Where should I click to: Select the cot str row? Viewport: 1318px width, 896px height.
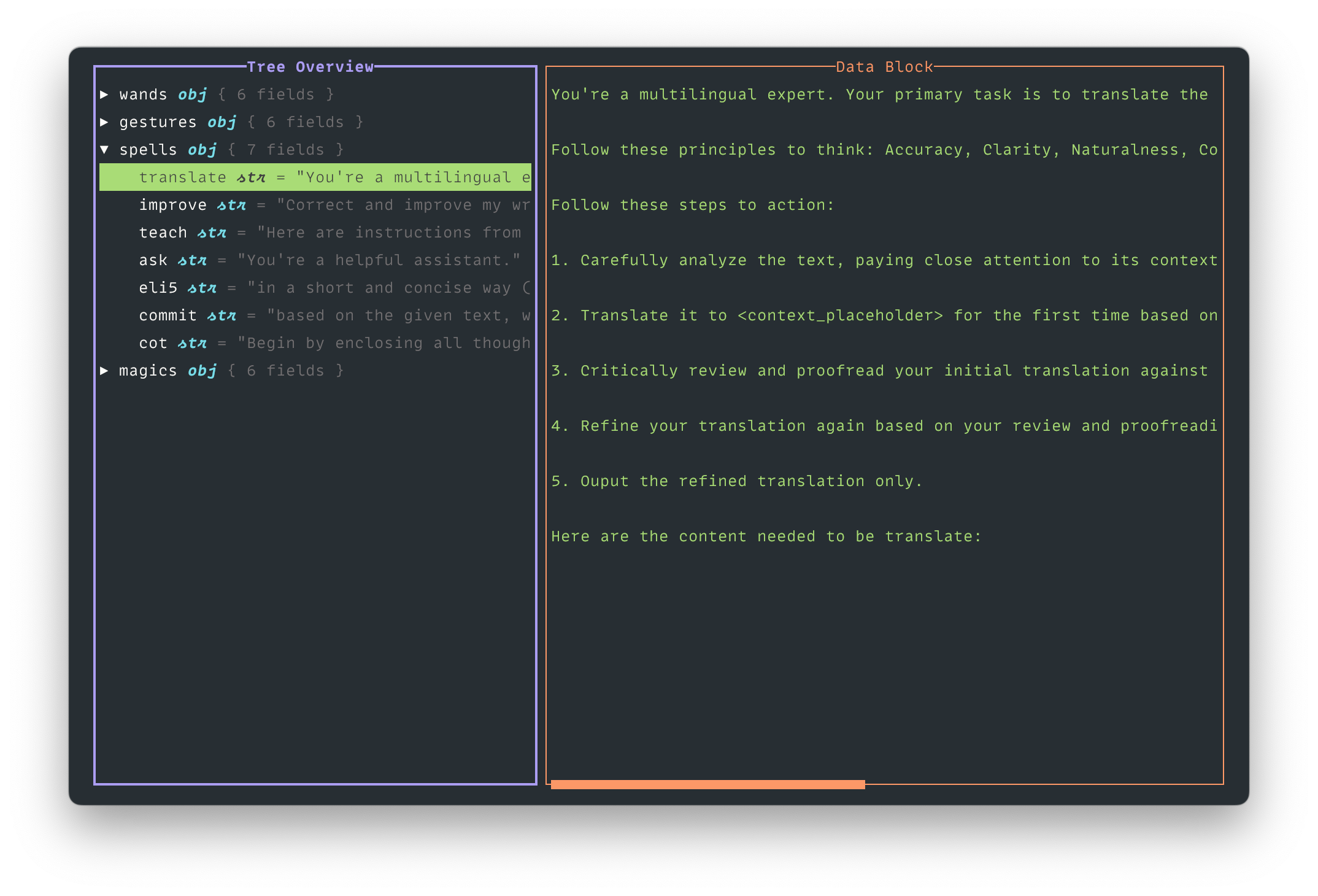[x=315, y=343]
